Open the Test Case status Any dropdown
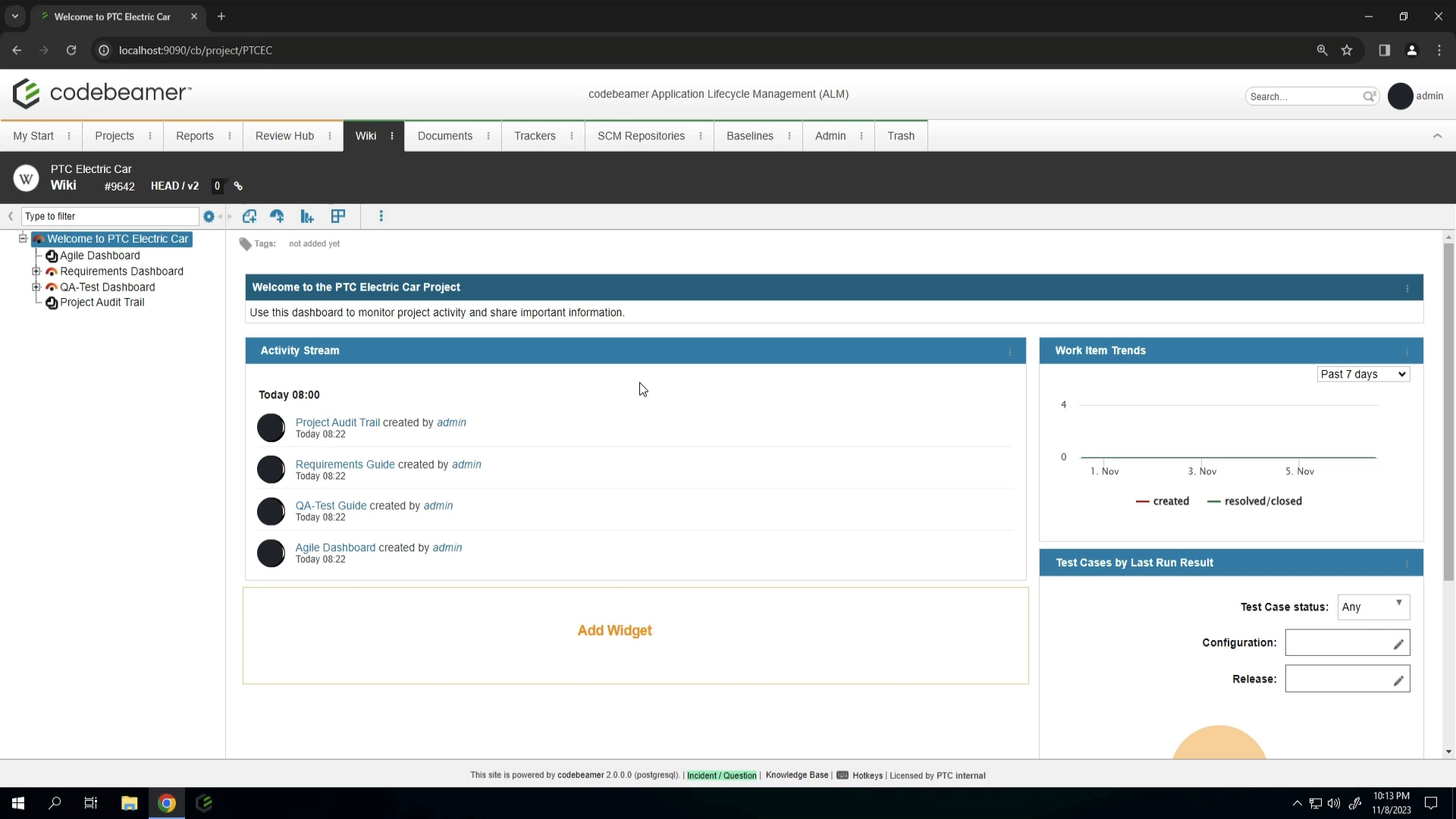This screenshot has width=1456, height=819. (x=1373, y=607)
